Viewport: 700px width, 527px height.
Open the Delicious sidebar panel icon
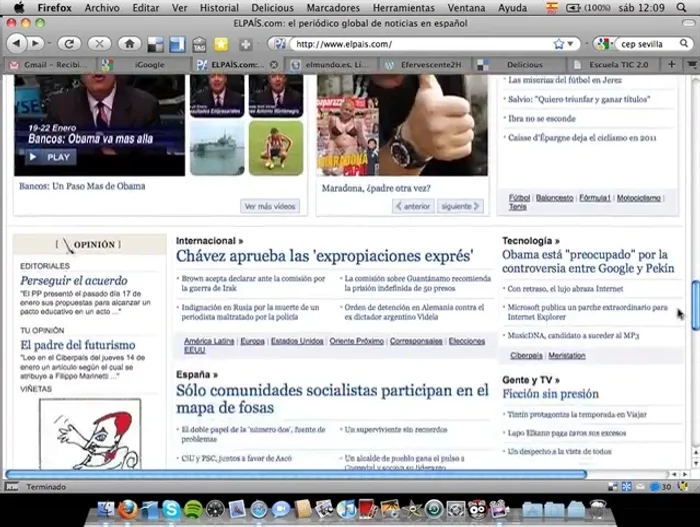(177, 44)
